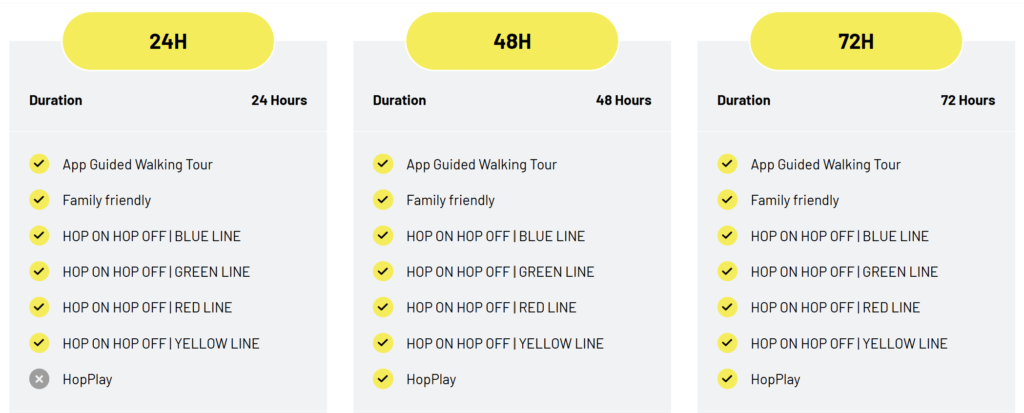Choose the 72H ticket pill
Viewport: 1024px width, 413px height.
(x=856, y=41)
